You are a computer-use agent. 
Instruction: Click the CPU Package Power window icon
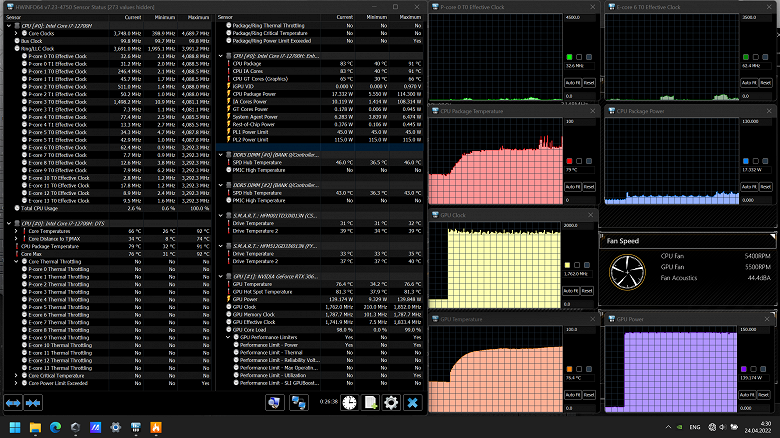(611, 111)
